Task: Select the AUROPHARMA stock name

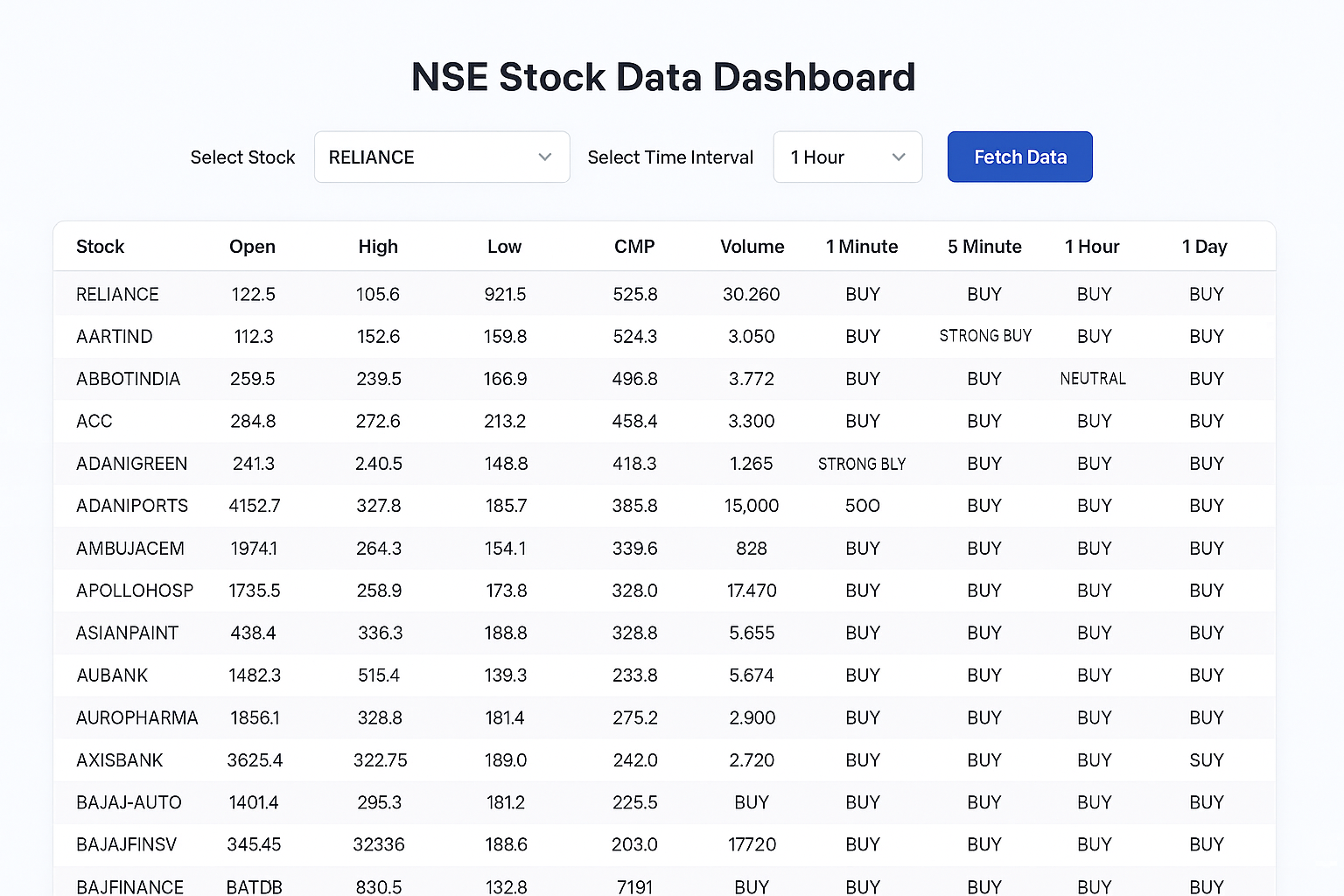Action: click(137, 717)
